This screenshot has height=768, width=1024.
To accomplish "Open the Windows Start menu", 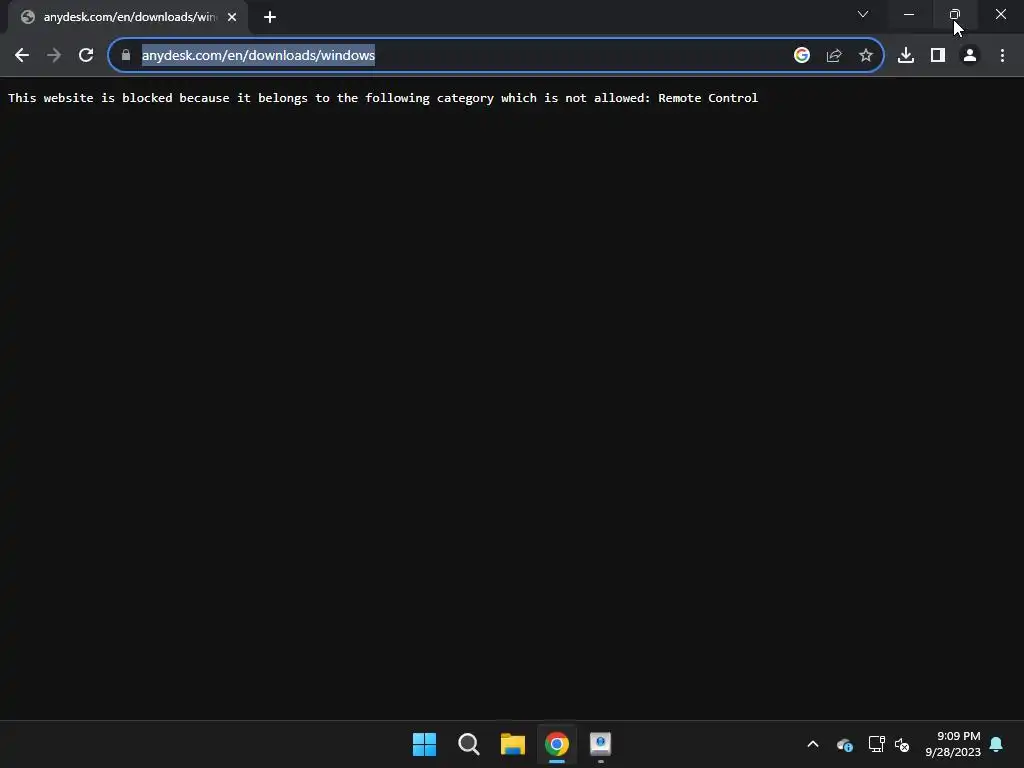I will click(424, 744).
